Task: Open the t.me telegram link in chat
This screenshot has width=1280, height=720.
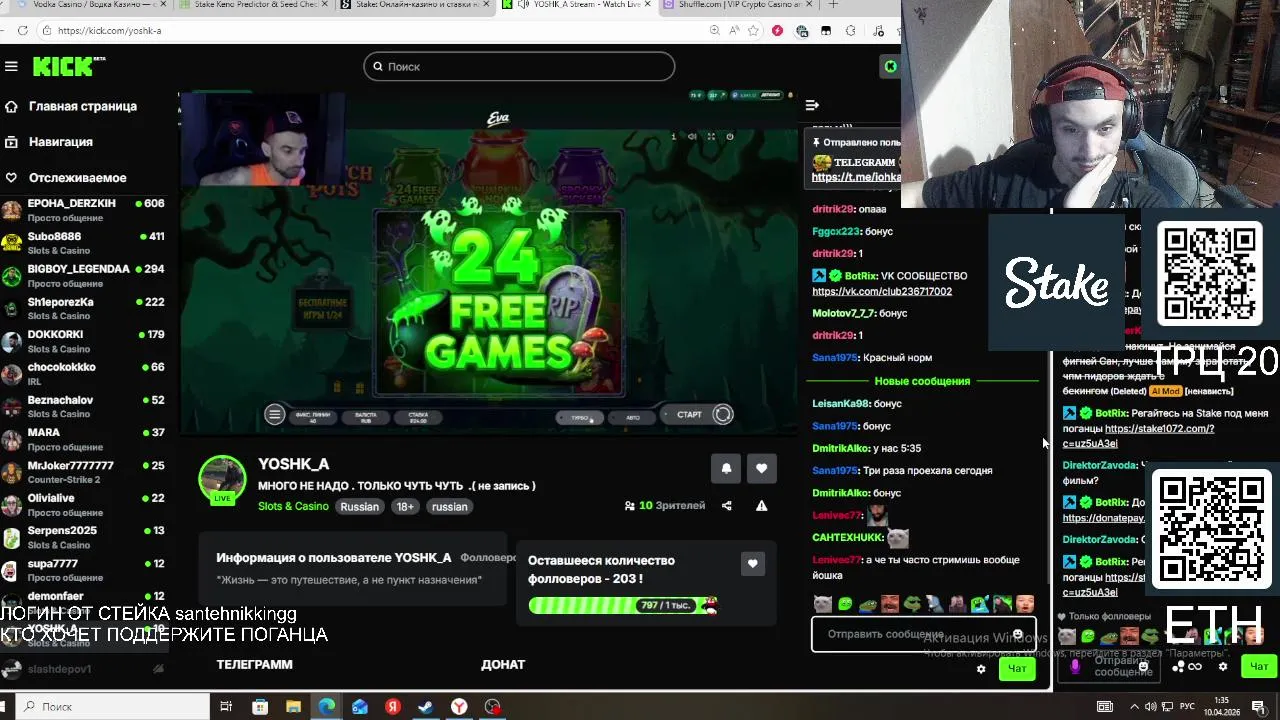Action: 856,177
